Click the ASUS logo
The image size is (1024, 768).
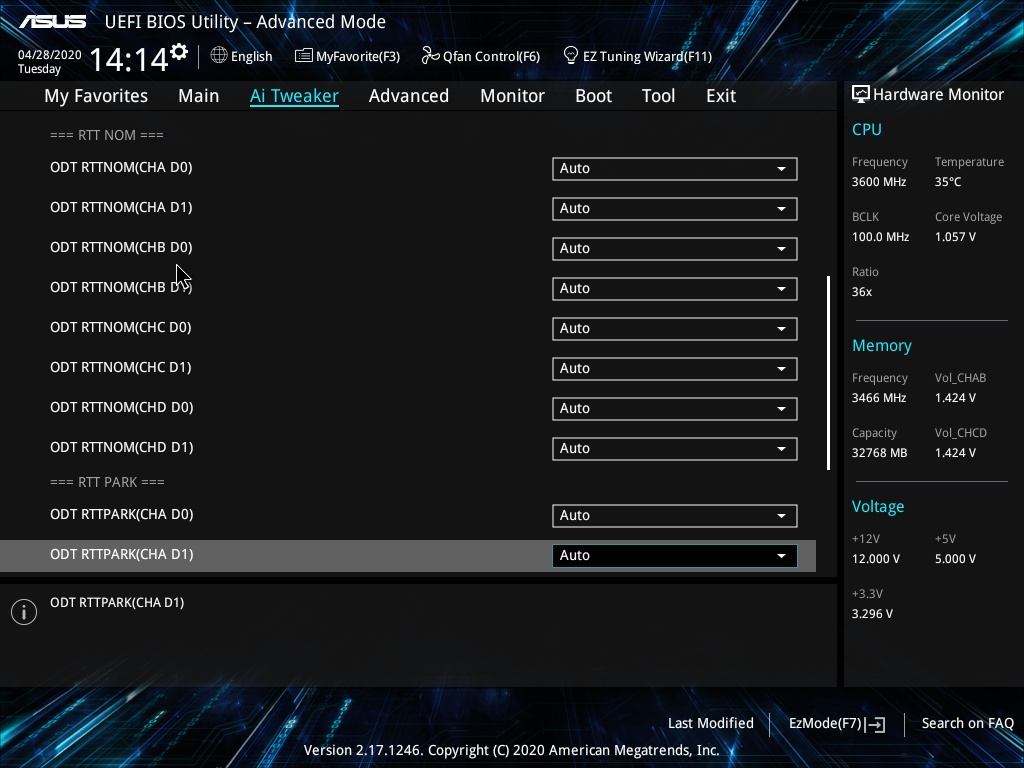click(x=53, y=22)
